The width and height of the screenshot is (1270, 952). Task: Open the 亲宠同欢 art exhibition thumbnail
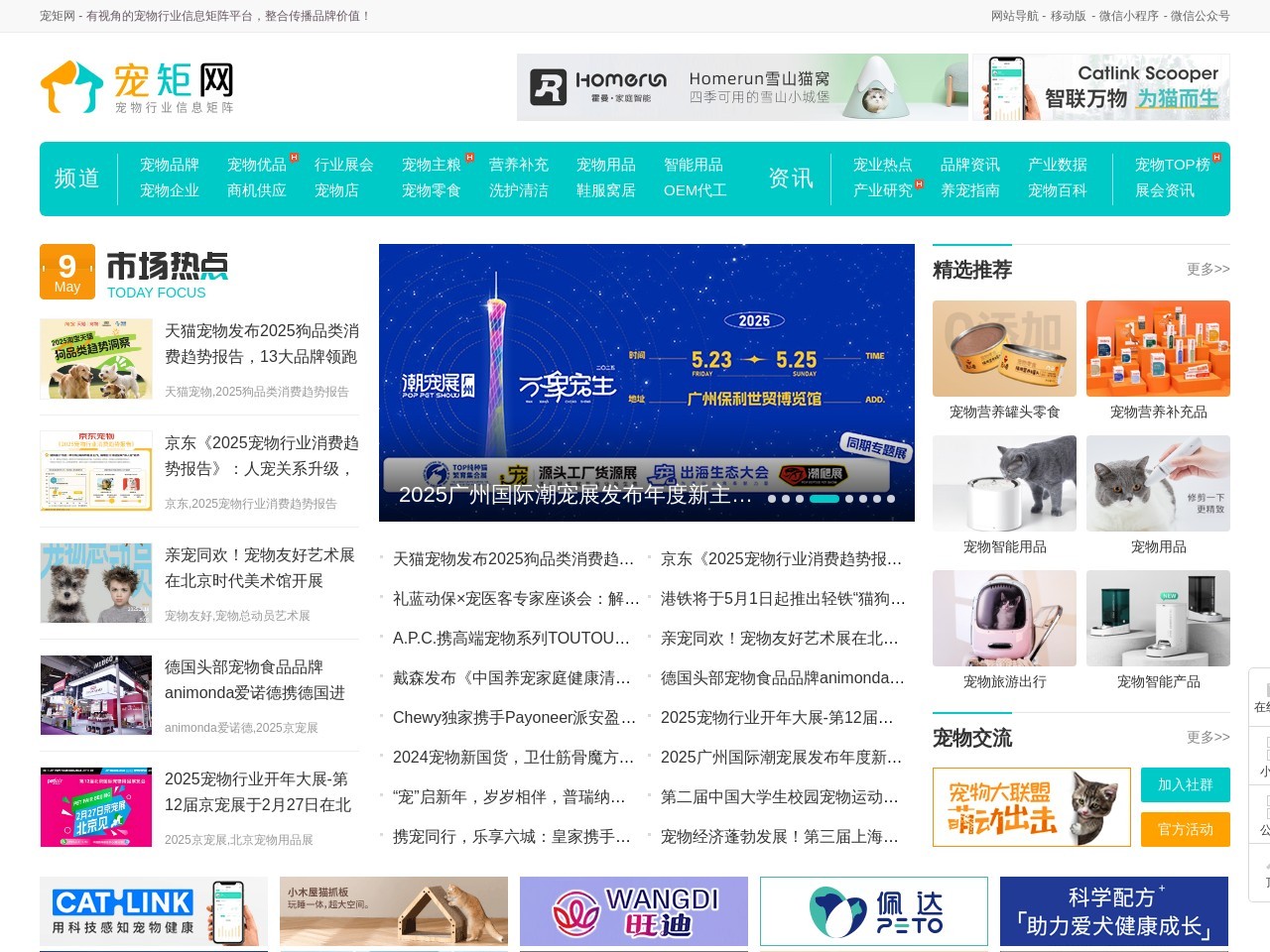point(96,583)
